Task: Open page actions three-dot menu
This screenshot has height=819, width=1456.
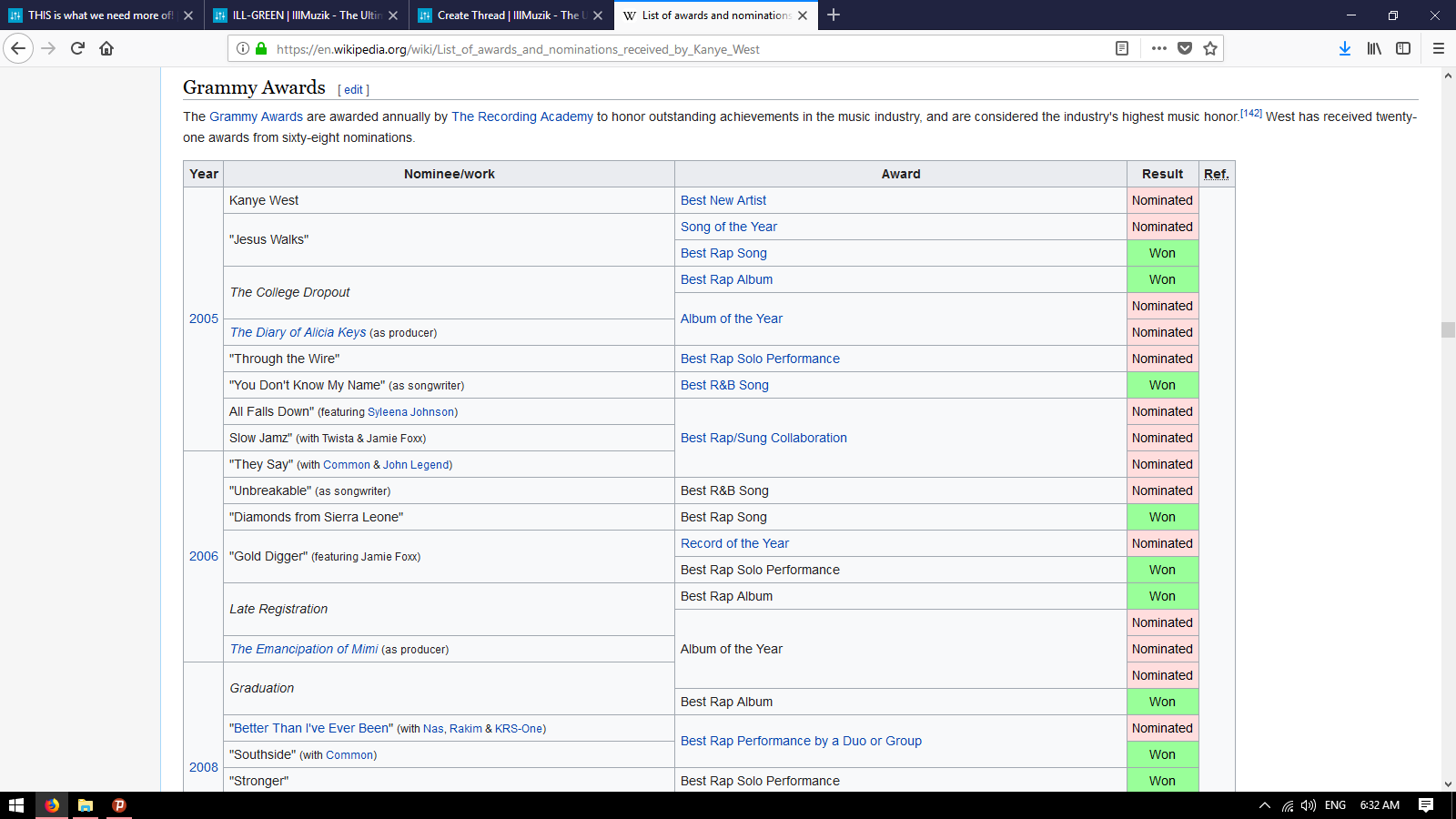Action: click(1158, 48)
